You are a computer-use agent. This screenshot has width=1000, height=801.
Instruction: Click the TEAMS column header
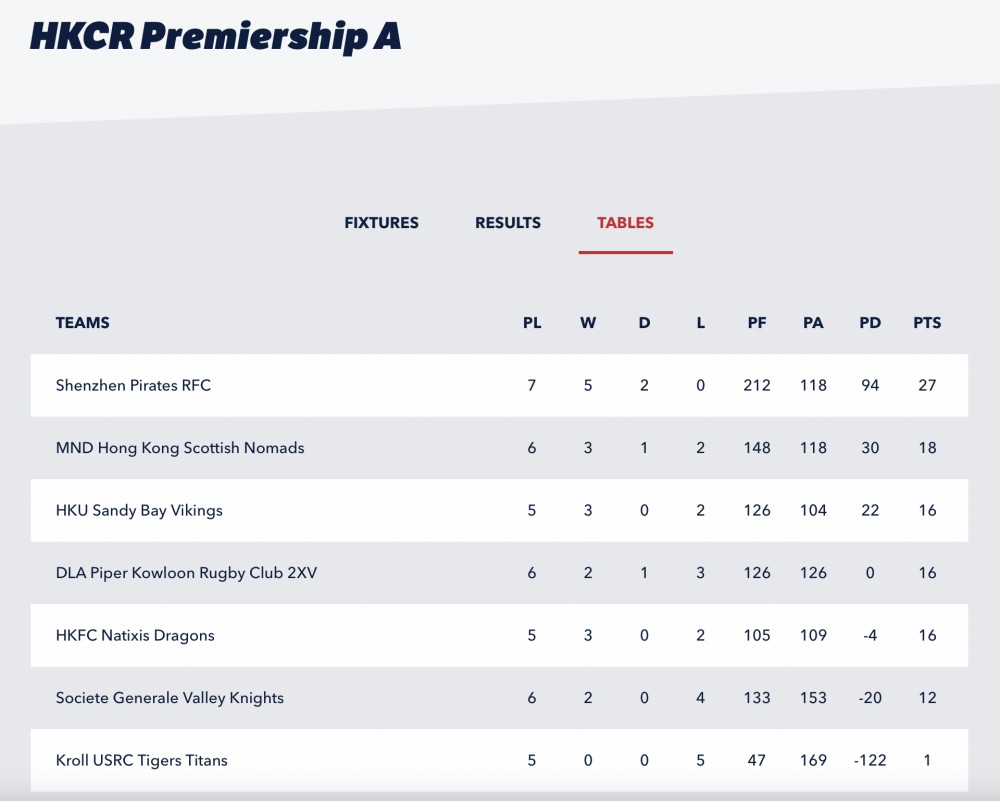tap(82, 323)
